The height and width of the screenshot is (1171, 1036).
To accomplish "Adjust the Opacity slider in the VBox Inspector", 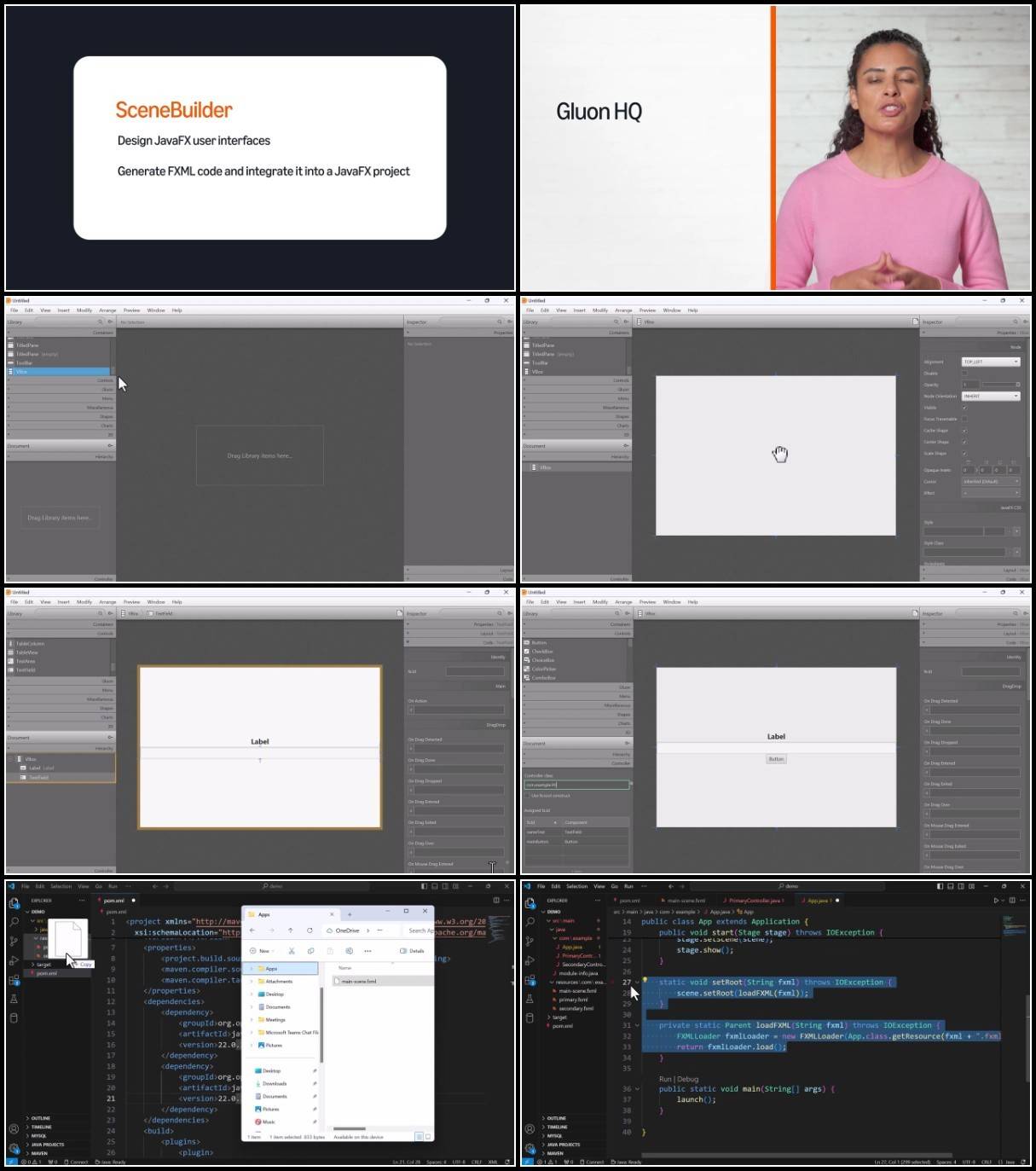I will click(x=1001, y=385).
